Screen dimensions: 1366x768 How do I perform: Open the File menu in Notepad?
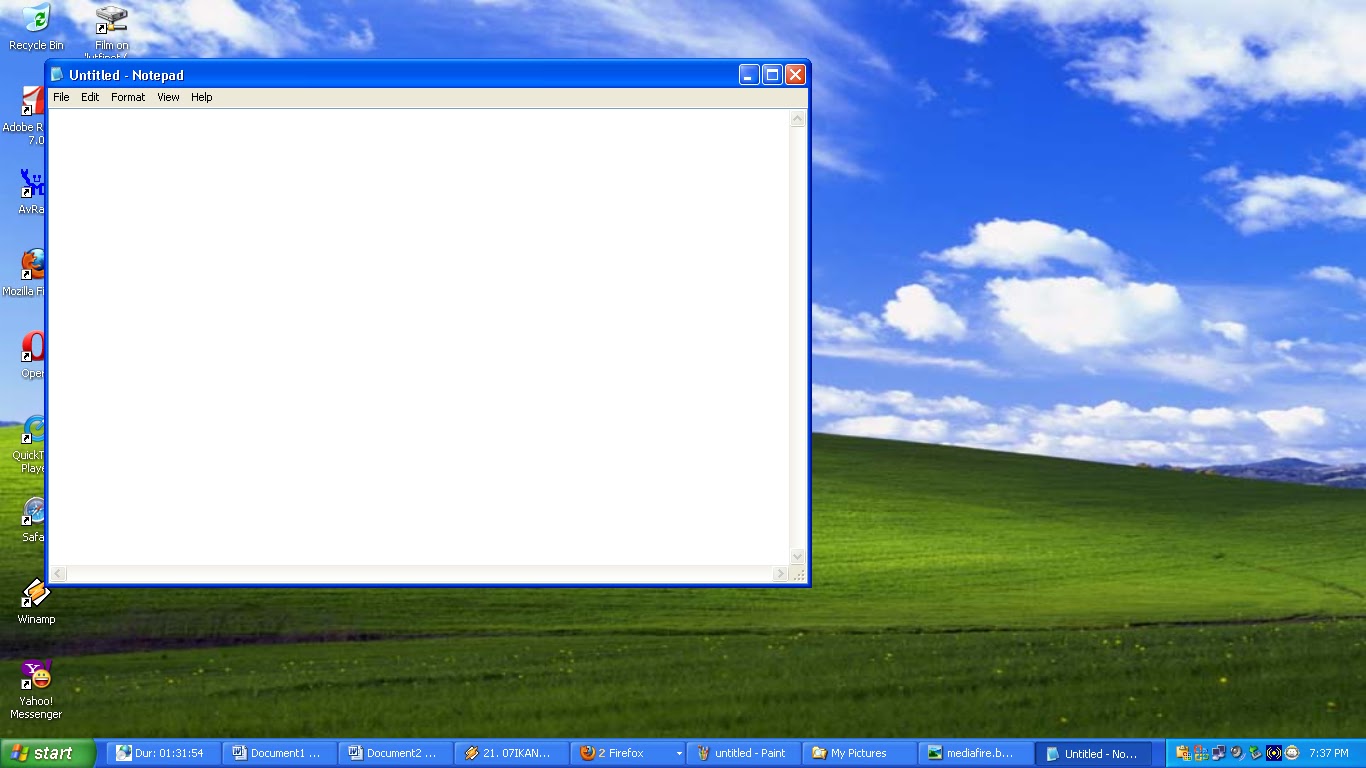coord(61,97)
